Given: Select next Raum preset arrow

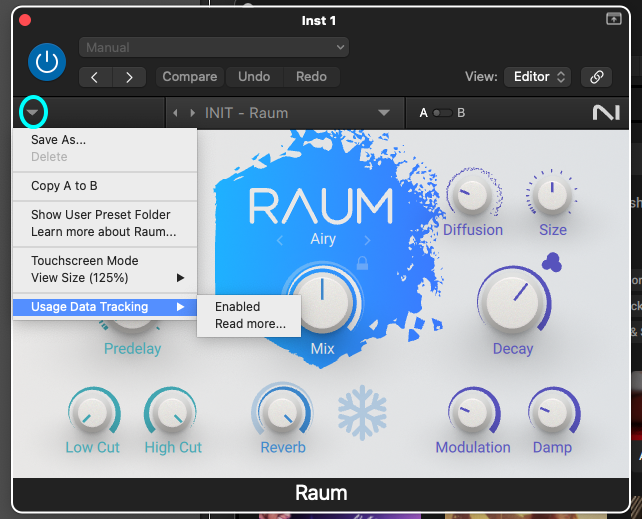Looking at the screenshot, I should click(x=192, y=113).
